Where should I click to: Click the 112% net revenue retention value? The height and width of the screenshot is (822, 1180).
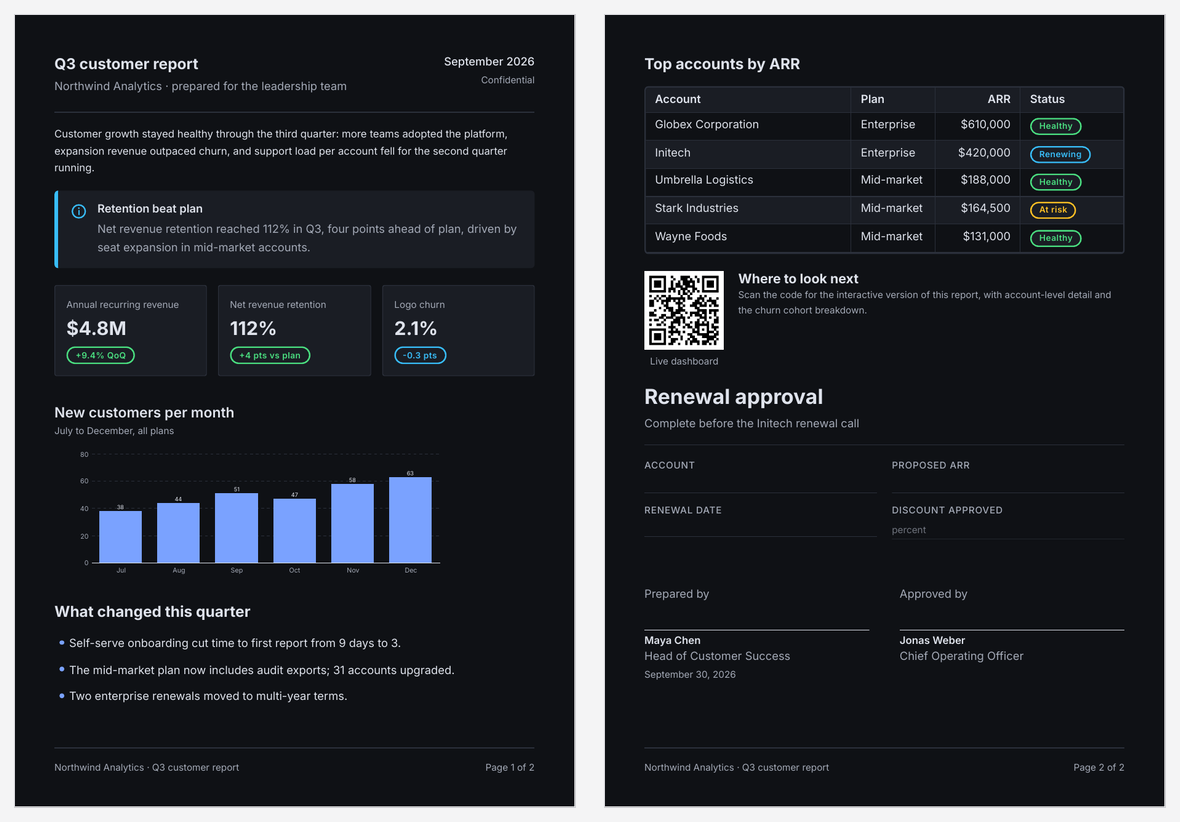[253, 328]
